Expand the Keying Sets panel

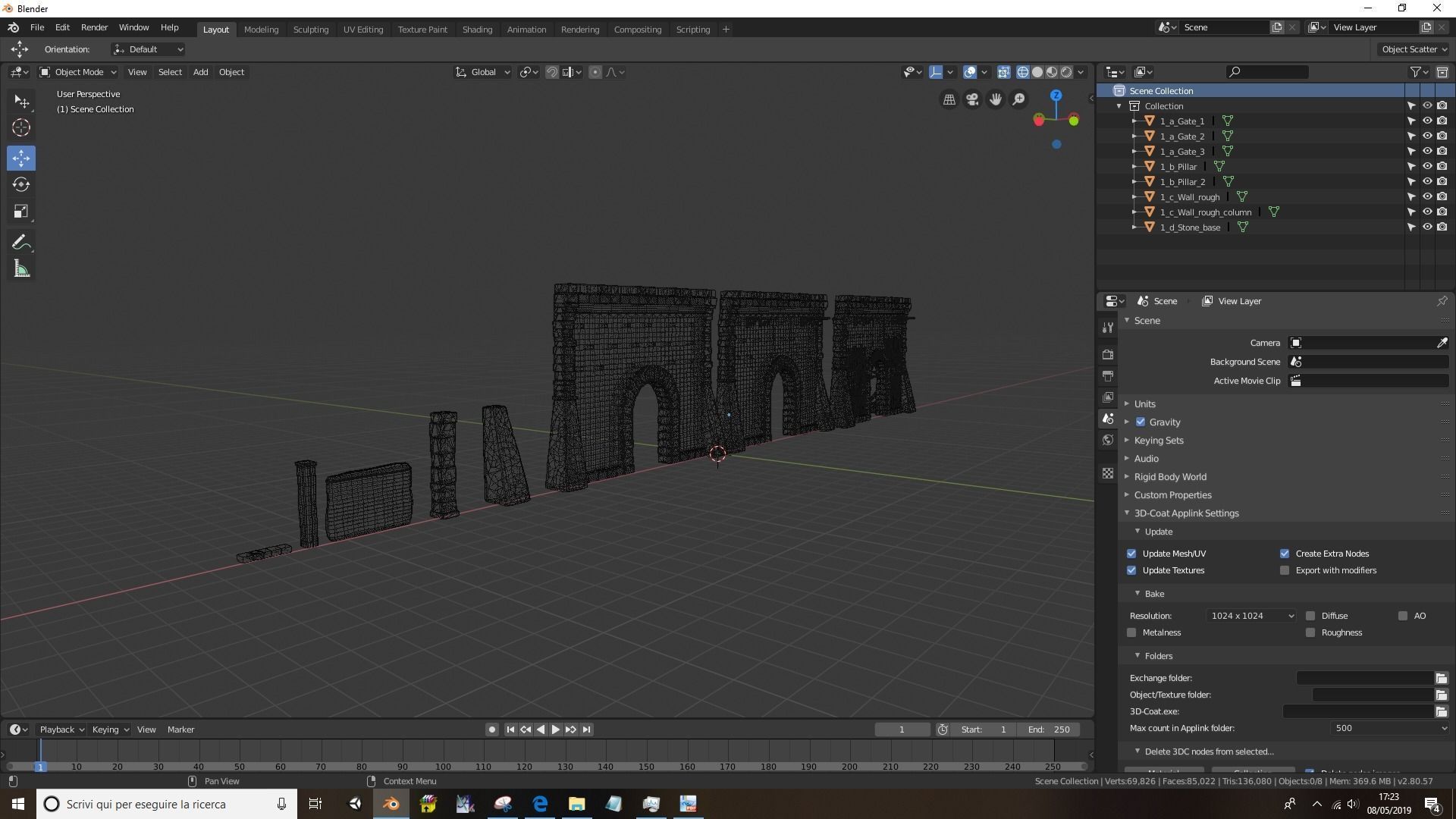tap(1158, 441)
